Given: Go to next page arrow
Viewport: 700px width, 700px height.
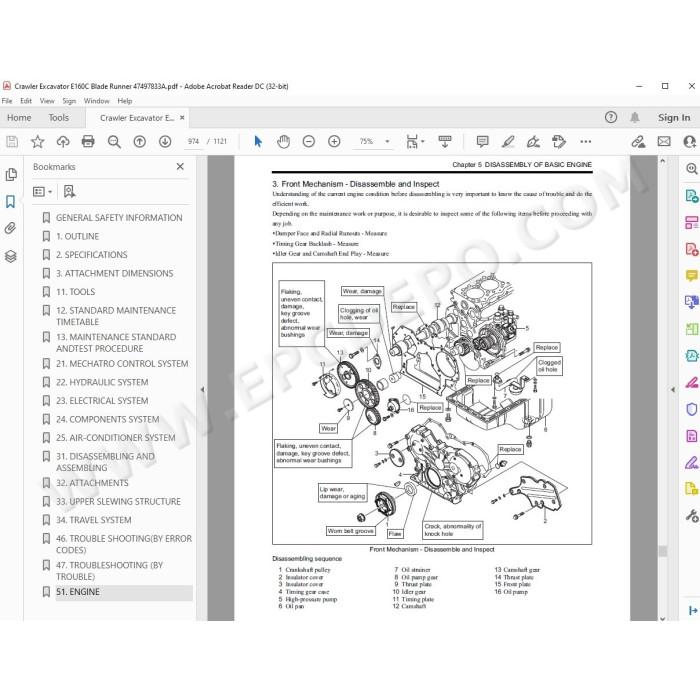Looking at the screenshot, I should tap(165, 142).
